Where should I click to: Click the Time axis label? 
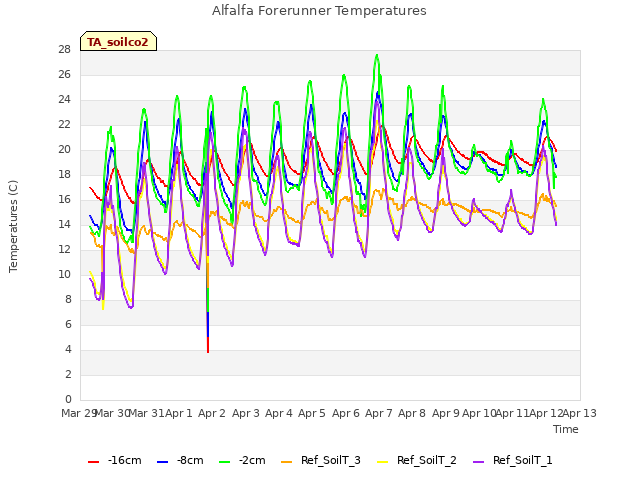click(x=566, y=429)
